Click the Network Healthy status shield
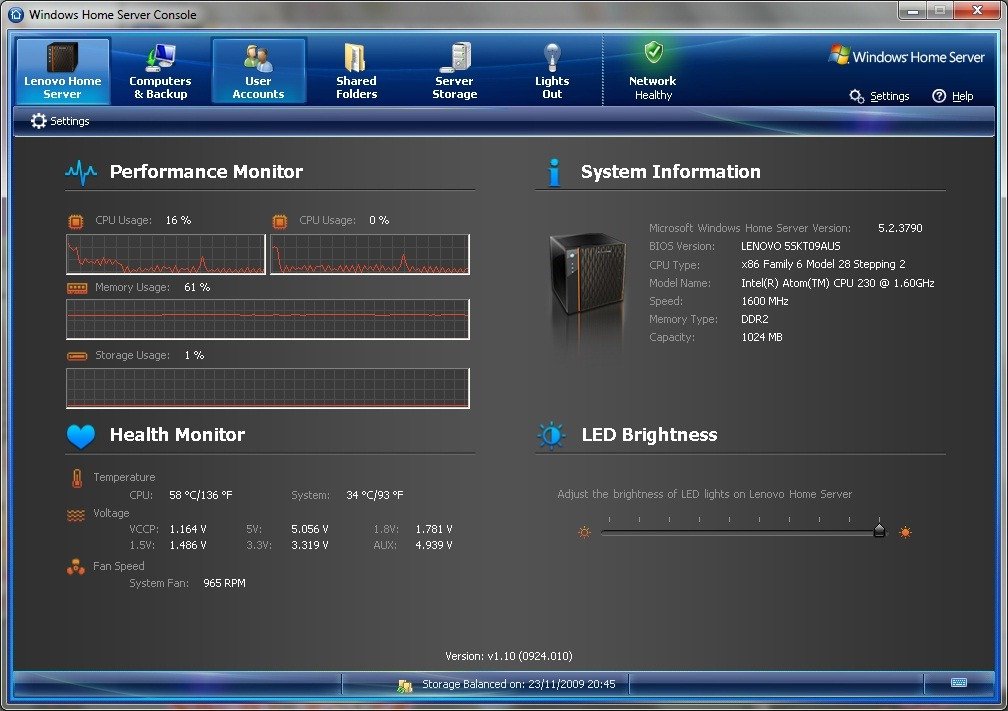 [654, 51]
